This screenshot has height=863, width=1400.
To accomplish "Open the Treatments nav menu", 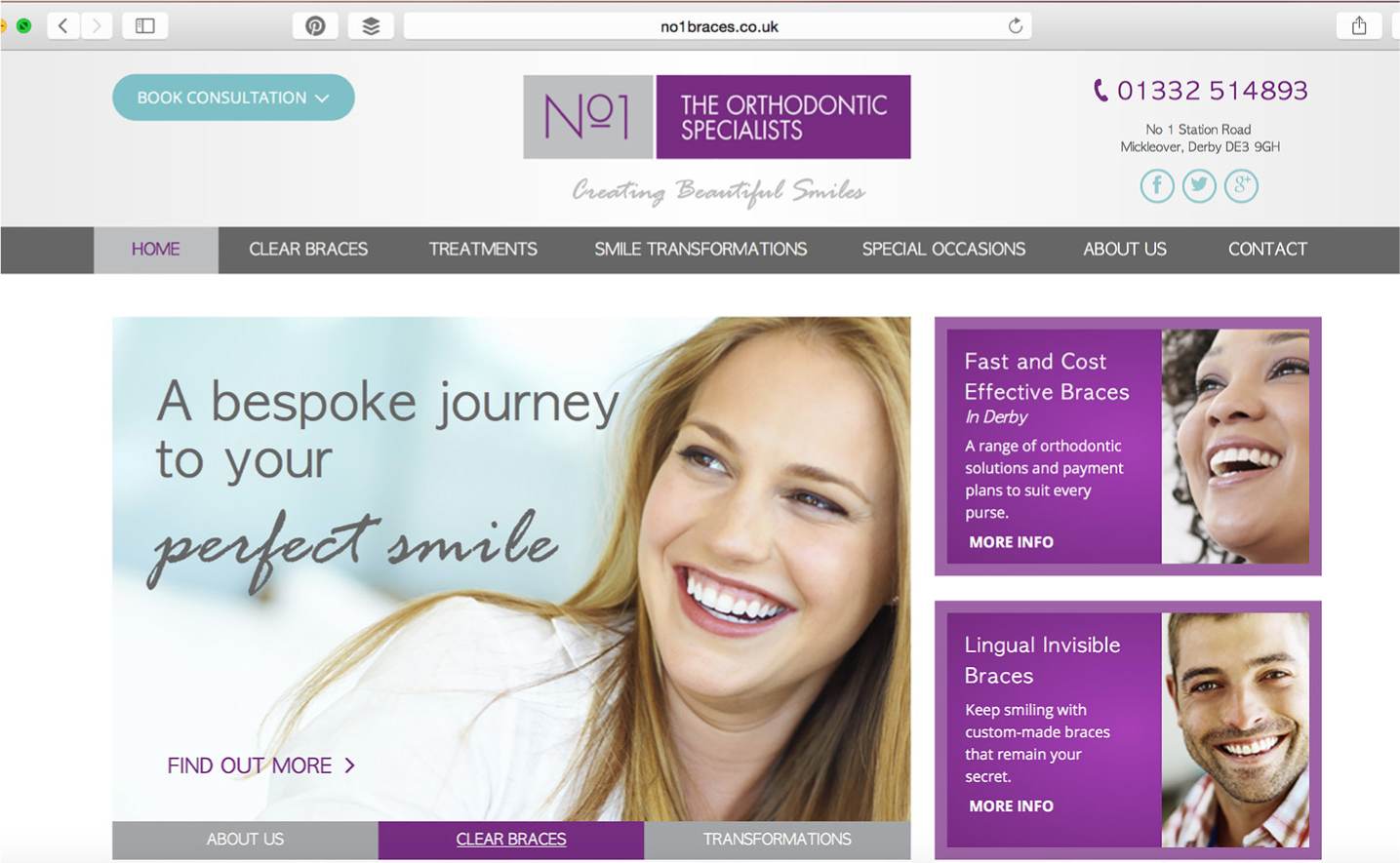I will pyautogui.click(x=483, y=250).
